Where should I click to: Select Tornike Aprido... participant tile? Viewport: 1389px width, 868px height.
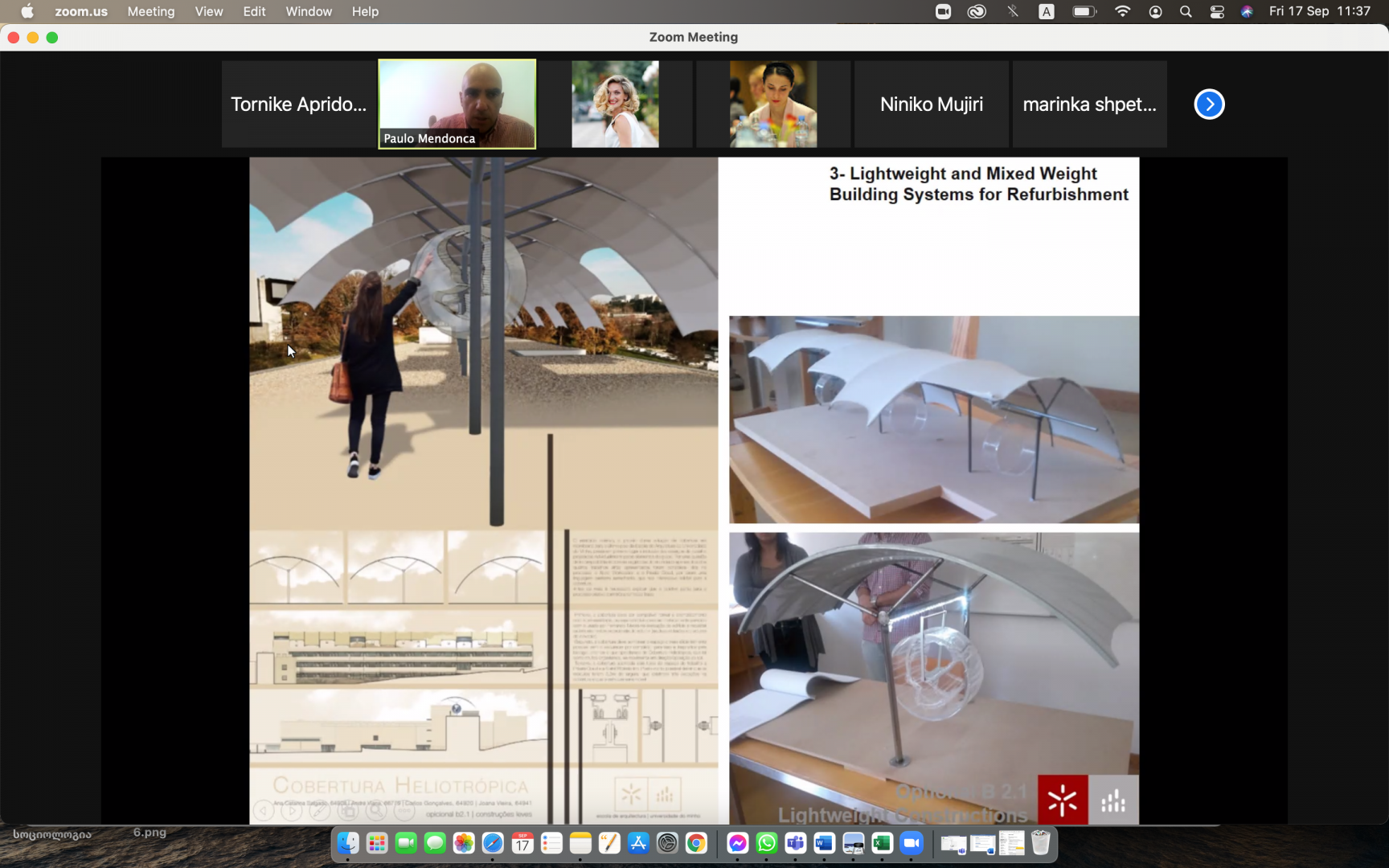(x=298, y=104)
